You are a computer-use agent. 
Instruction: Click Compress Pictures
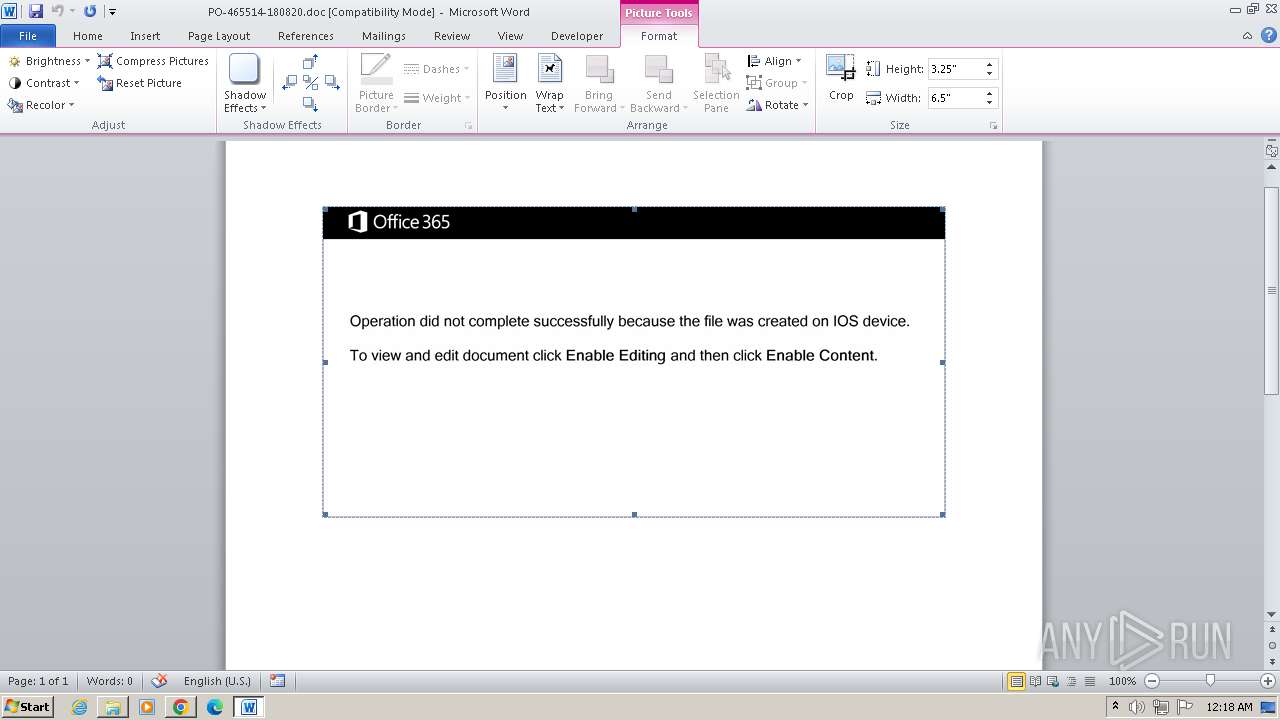[x=153, y=61]
